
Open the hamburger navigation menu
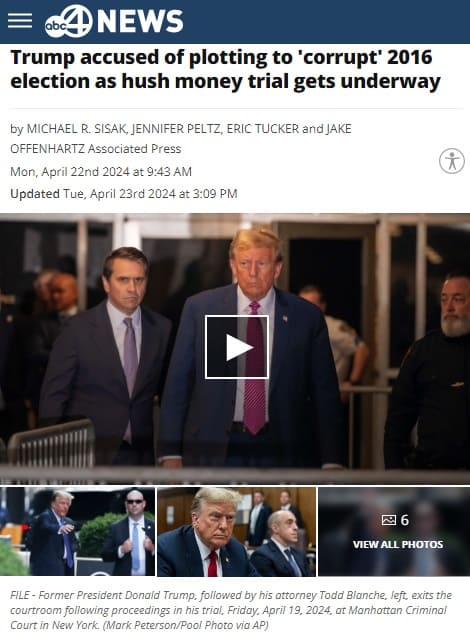pos(20,21)
